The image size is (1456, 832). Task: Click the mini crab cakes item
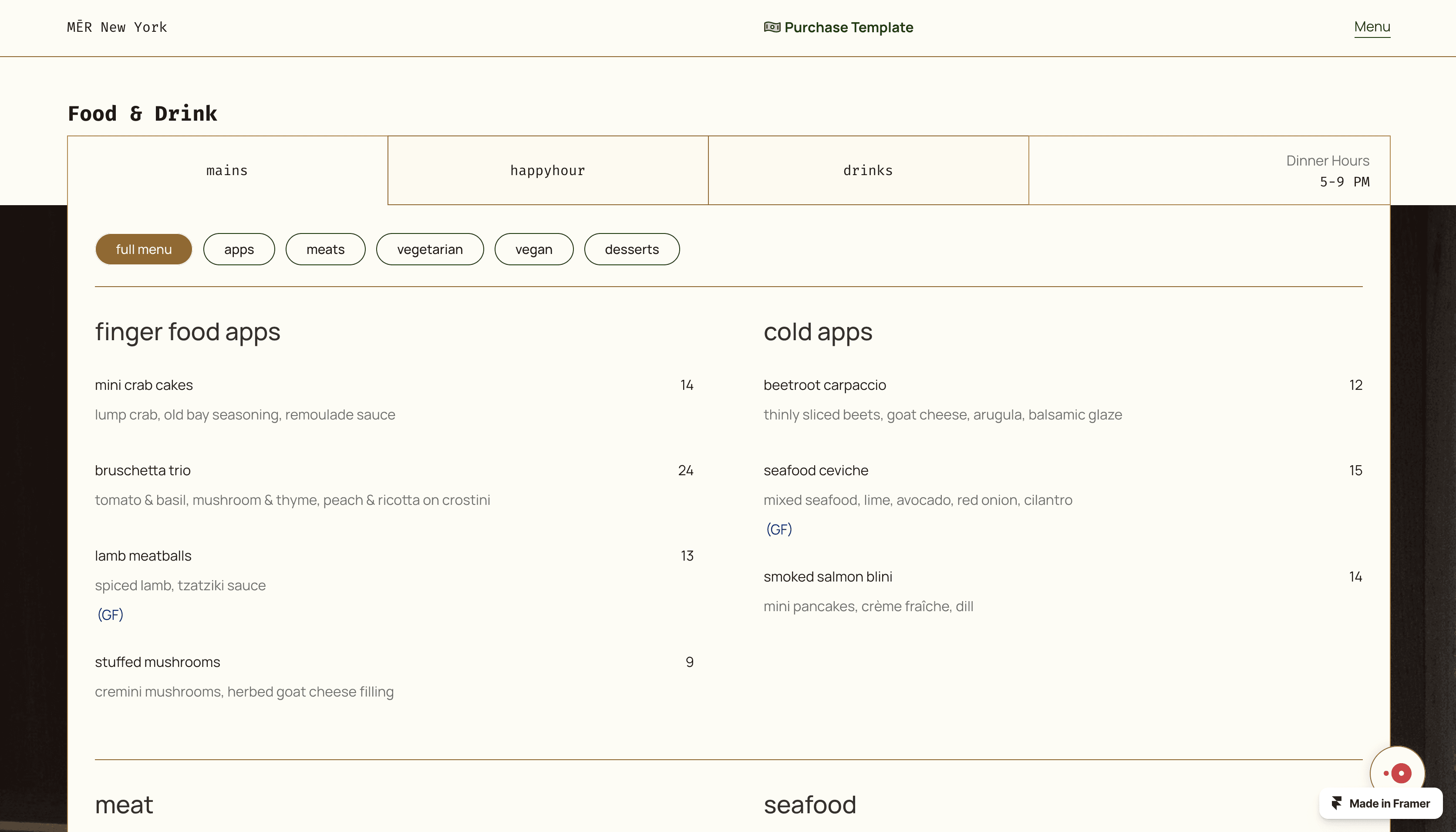pos(144,385)
